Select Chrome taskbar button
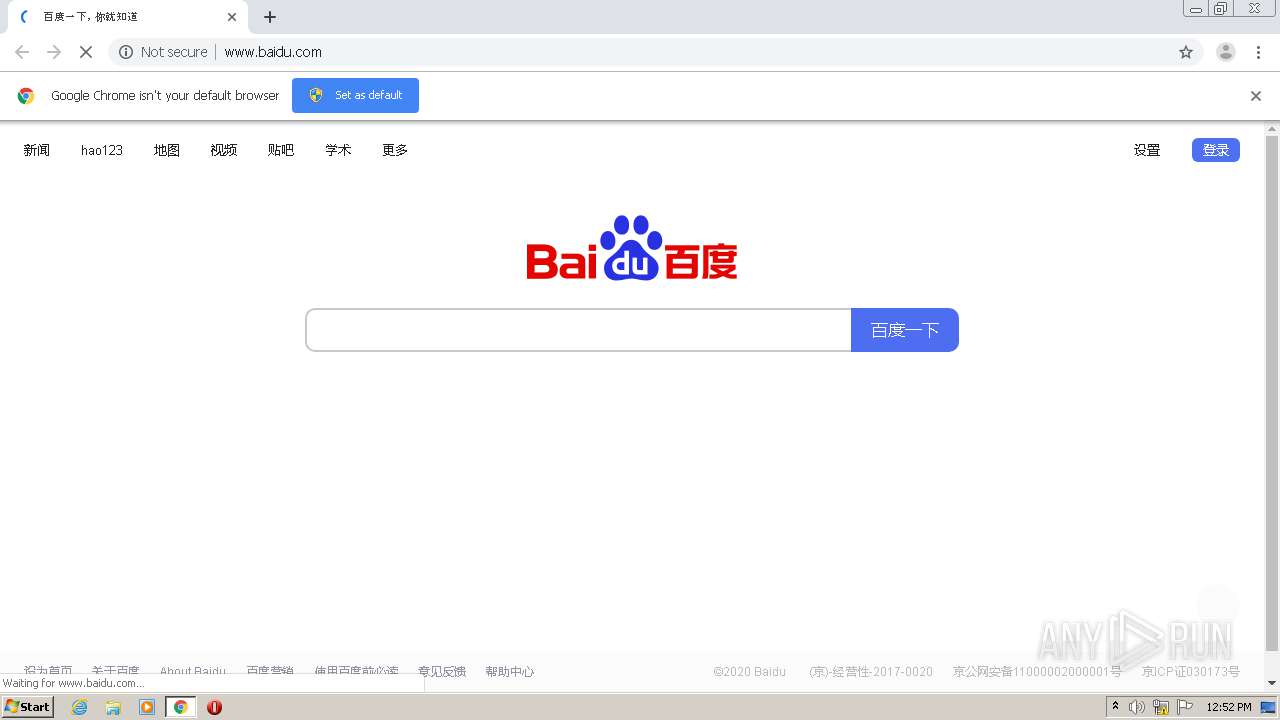The width and height of the screenshot is (1280, 720). 180,707
